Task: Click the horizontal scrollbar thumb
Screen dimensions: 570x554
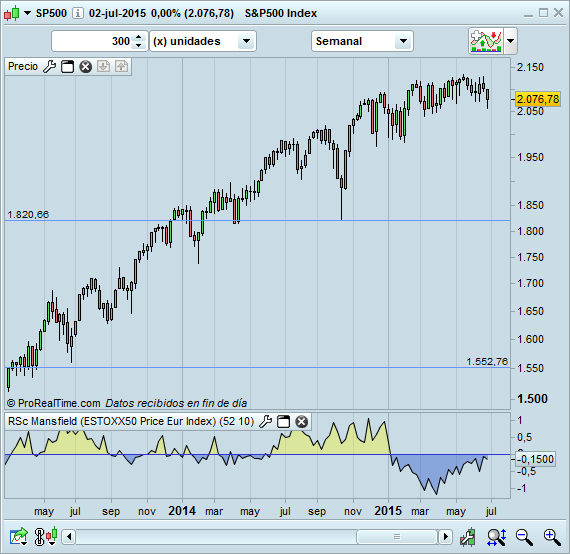Action: 397,537
